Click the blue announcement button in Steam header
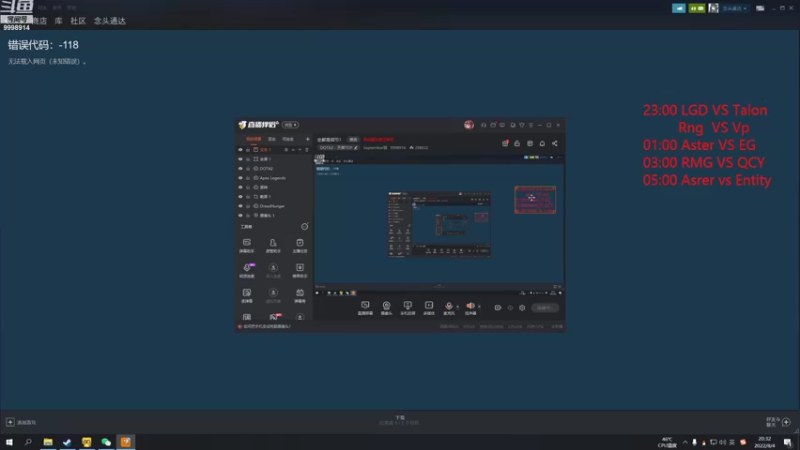Screen dimensions: 800x450 coord(679,8)
